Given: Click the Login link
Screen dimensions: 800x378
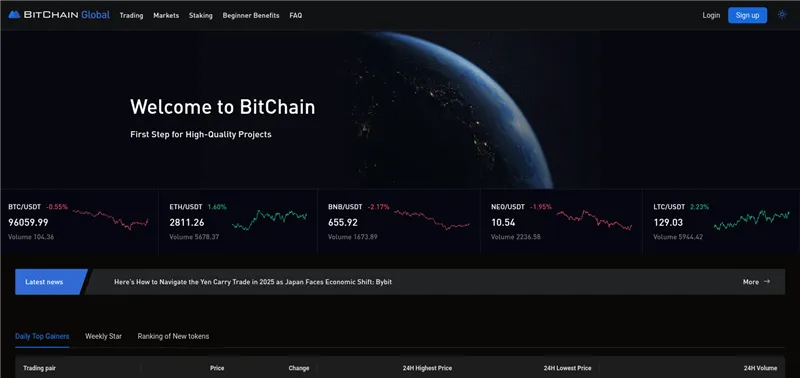Looking at the screenshot, I should pyautogui.click(x=711, y=15).
